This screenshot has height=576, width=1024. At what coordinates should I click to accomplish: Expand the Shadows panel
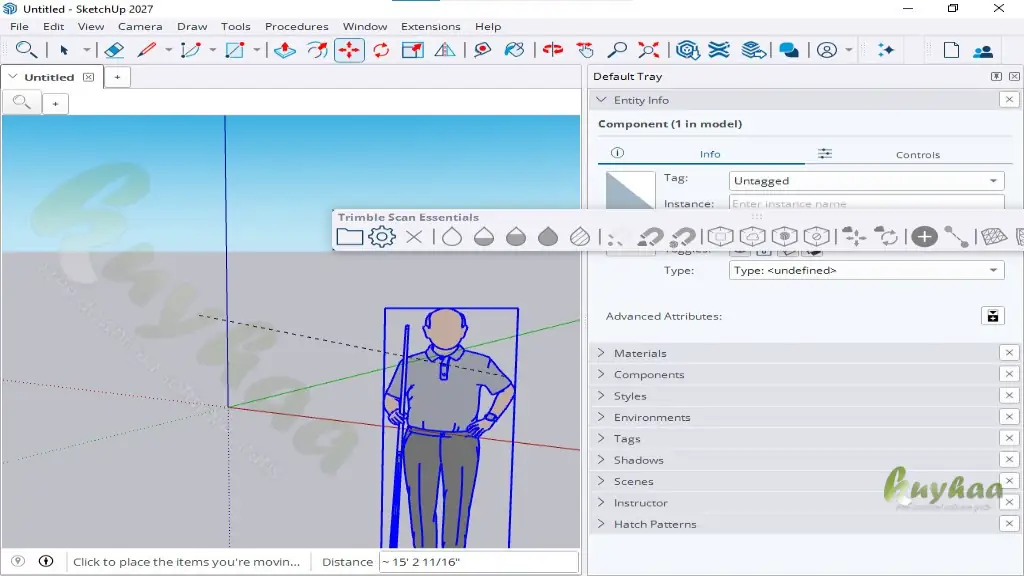point(601,460)
